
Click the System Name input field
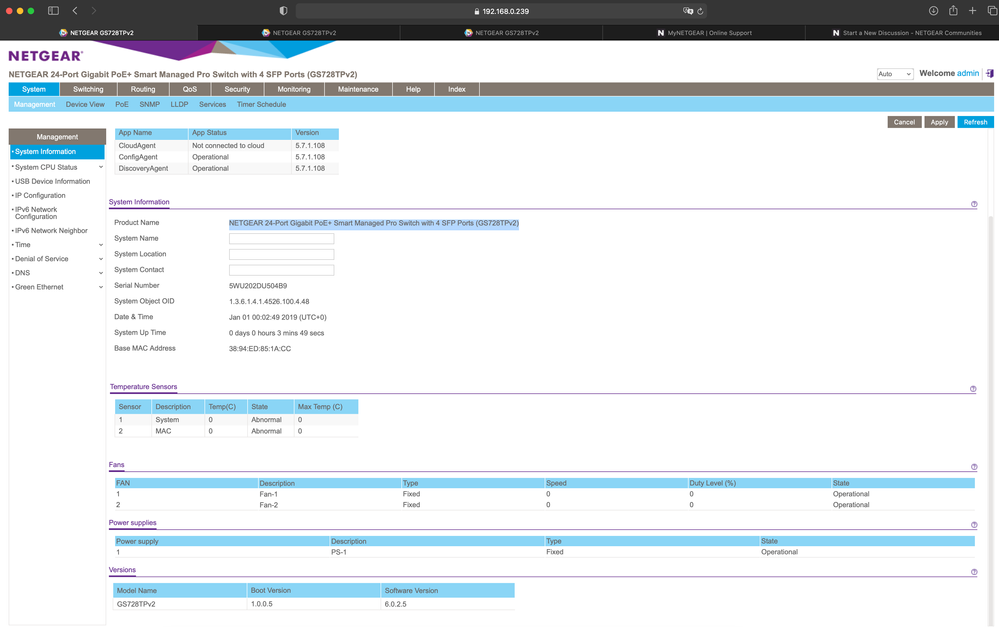[x=281, y=239]
